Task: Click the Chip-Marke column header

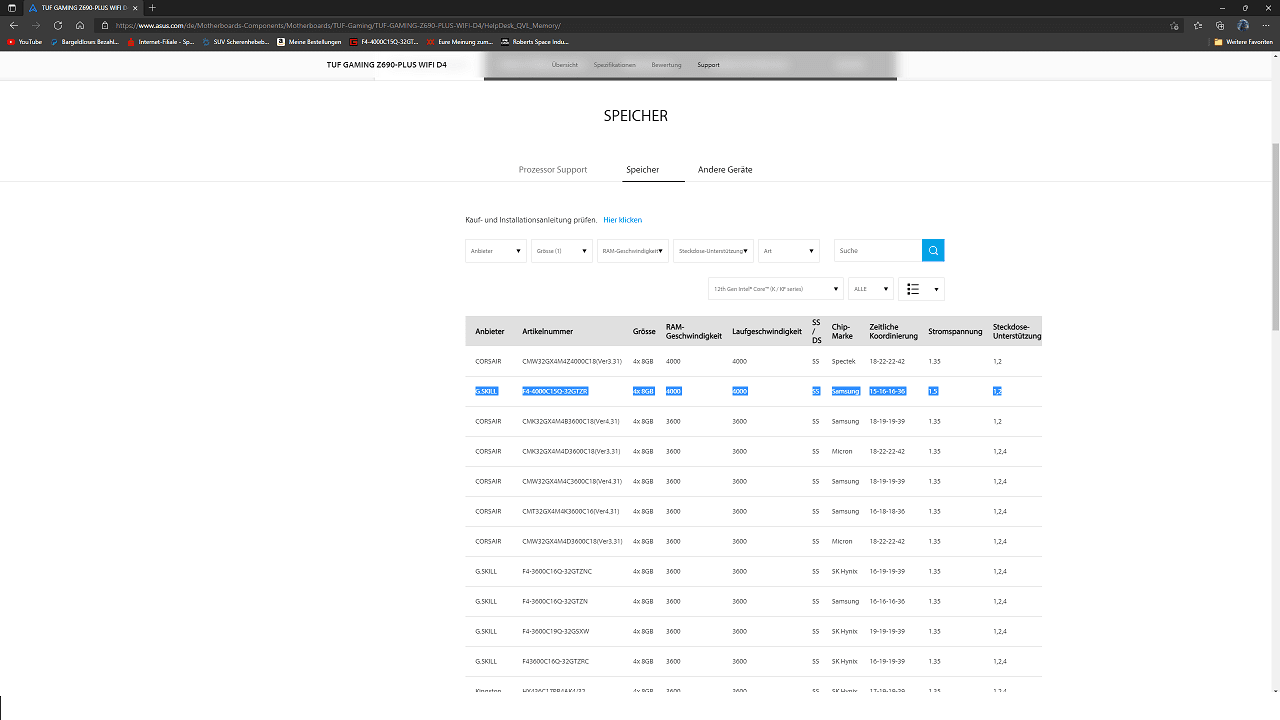Action: [841, 332]
